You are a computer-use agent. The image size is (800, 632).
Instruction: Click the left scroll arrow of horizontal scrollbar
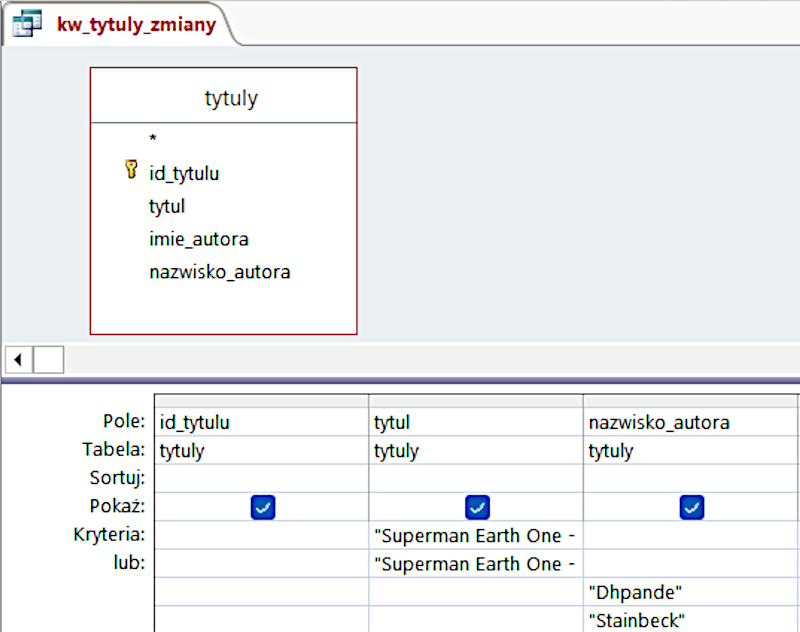(x=20, y=358)
